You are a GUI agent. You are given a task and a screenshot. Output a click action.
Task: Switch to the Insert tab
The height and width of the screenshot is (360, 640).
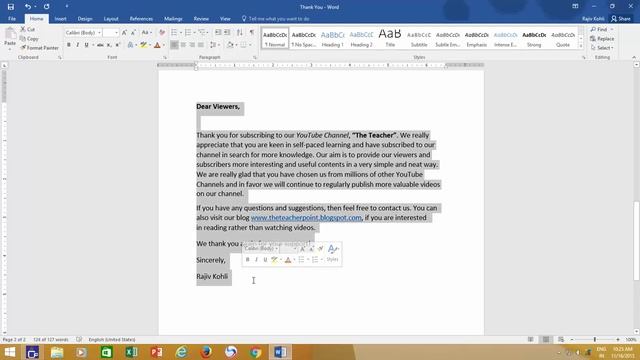coord(60,19)
